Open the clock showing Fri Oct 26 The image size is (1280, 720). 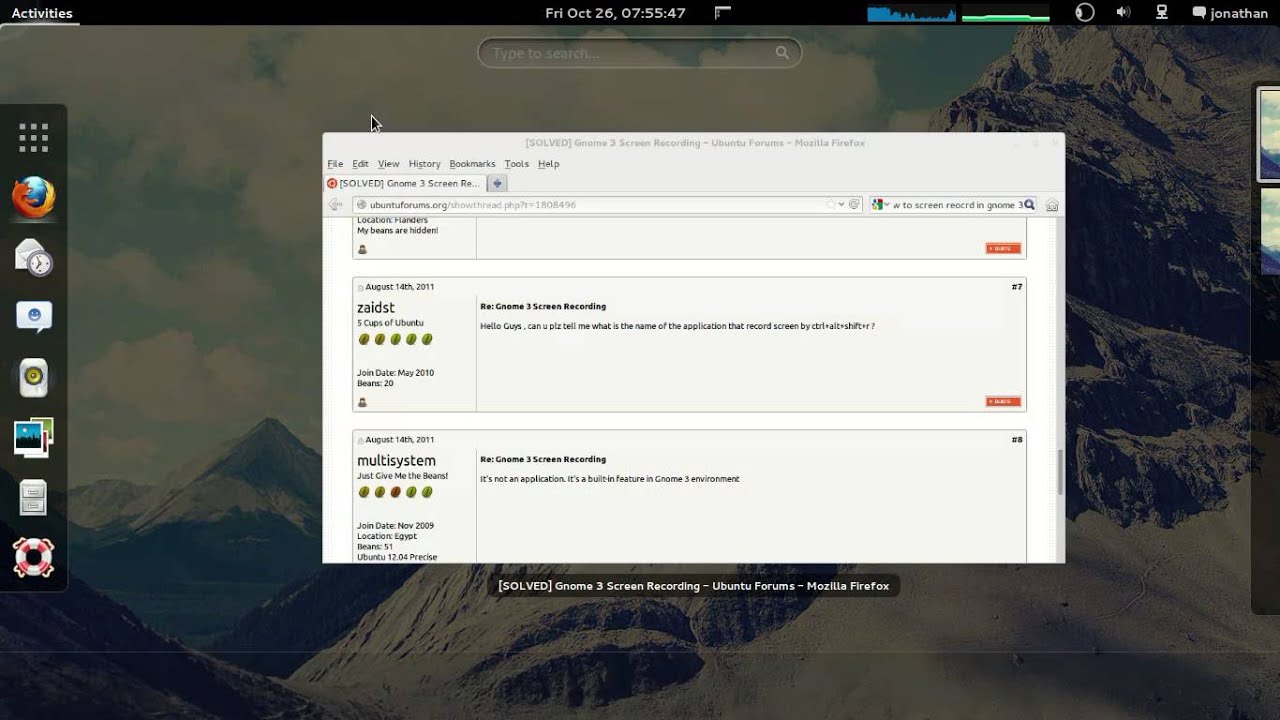pos(615,13)
